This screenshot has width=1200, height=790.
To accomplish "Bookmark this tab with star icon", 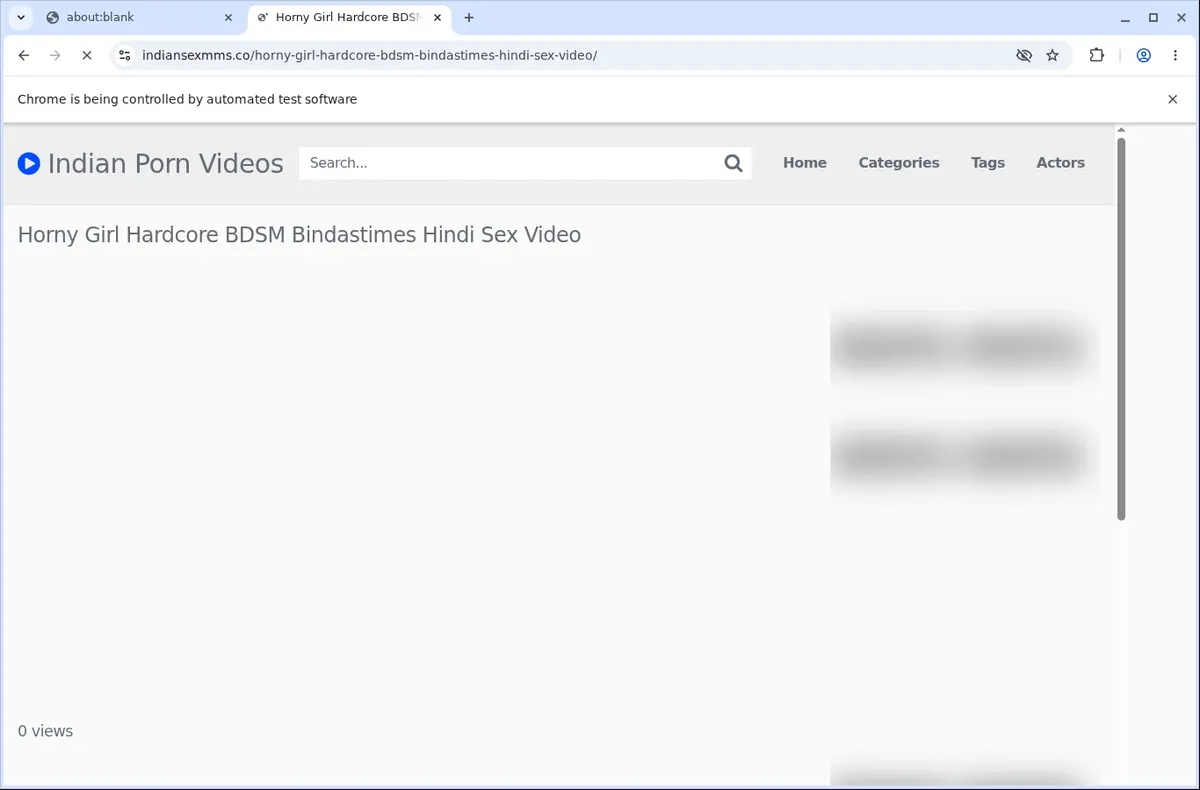I will [x=1052, y=56].
